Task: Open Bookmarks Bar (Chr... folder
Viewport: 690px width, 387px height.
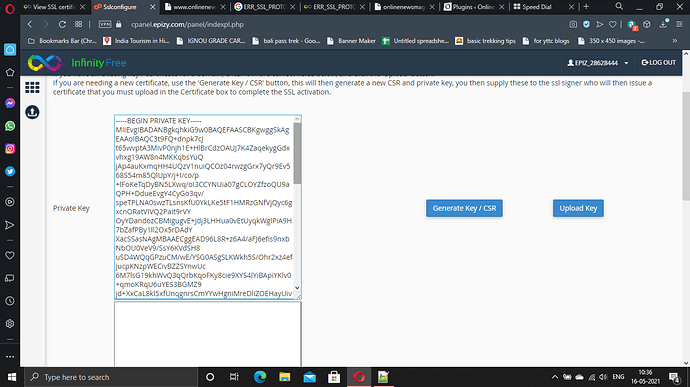Action: click(x=62, y=41)
